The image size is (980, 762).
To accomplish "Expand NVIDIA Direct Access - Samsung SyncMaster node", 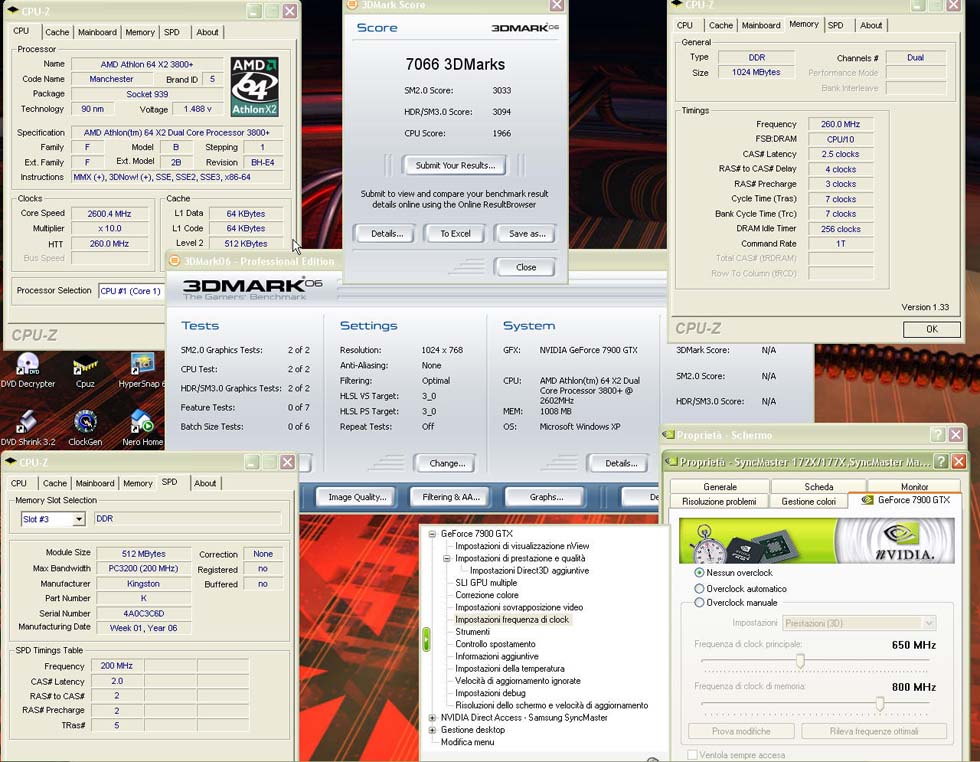I will (432, 718).
